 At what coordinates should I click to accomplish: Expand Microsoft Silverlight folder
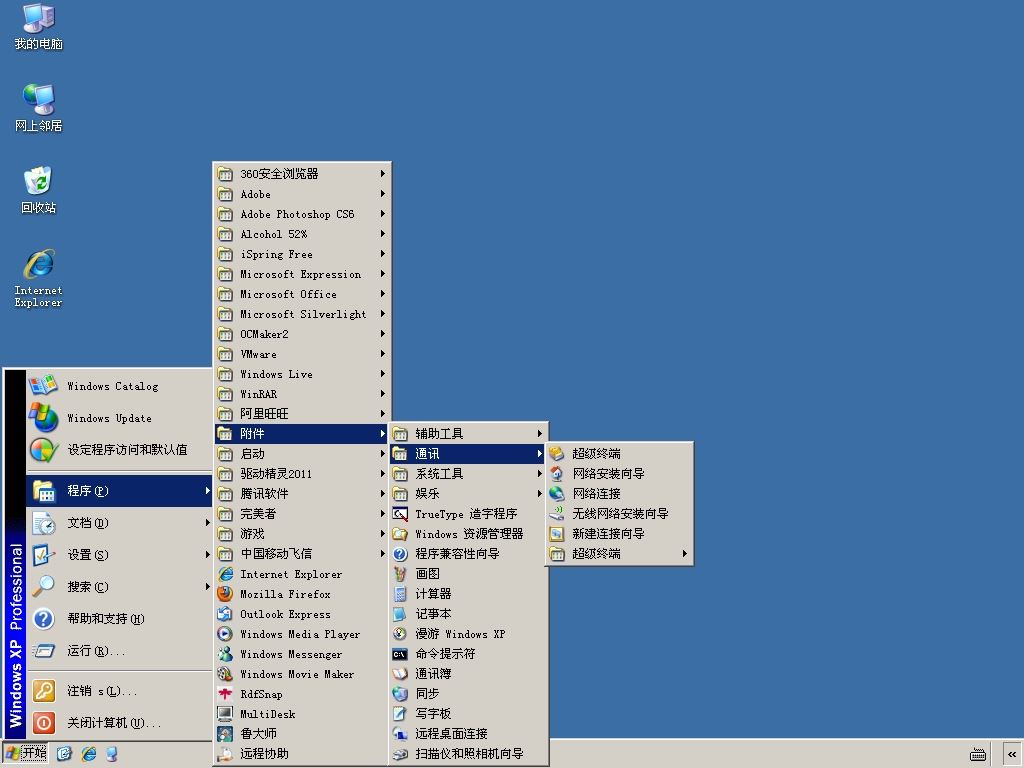pyautogui.click(x=302, y=314)
